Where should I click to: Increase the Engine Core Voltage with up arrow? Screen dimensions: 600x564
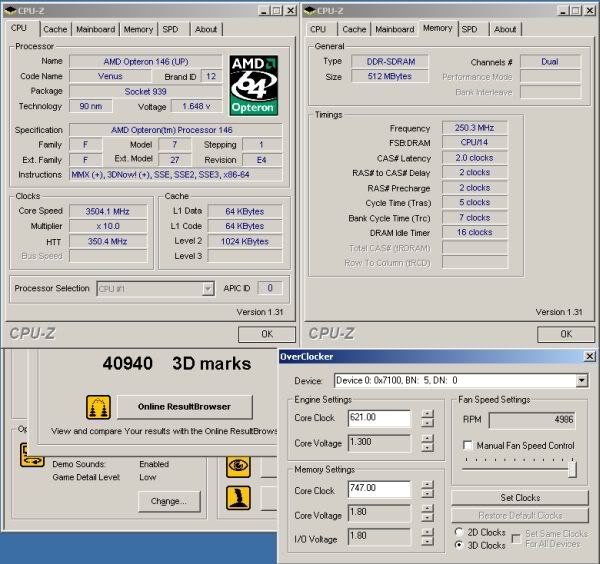[x=427, y=438]
